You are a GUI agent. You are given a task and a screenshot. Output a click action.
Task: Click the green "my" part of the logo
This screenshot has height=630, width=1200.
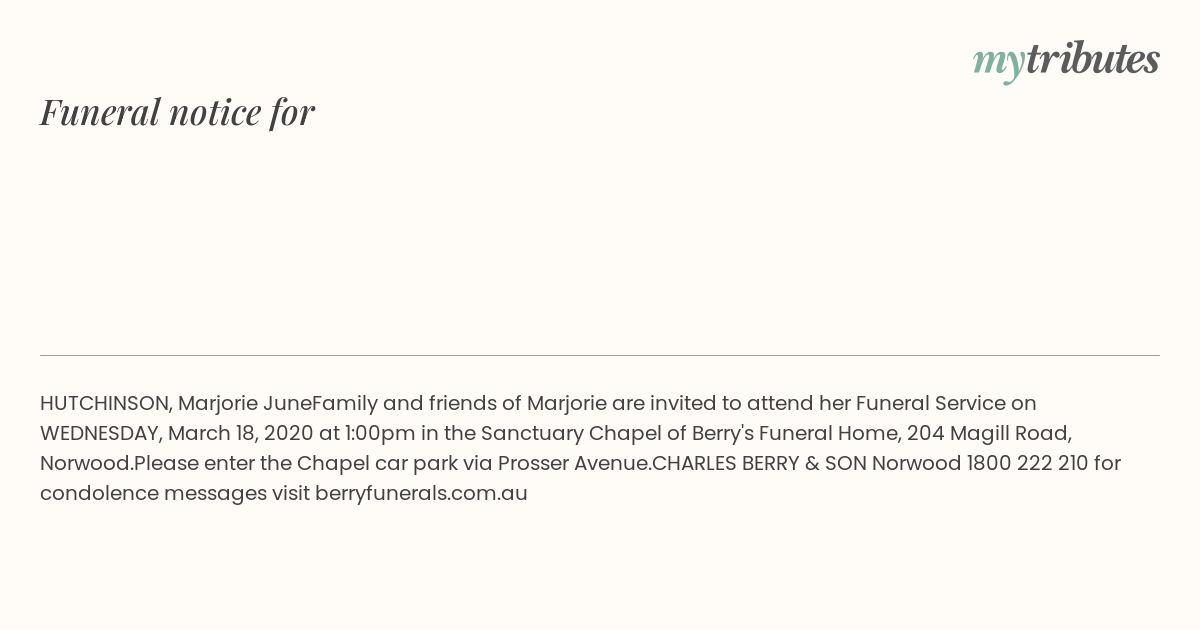point(999,63)
